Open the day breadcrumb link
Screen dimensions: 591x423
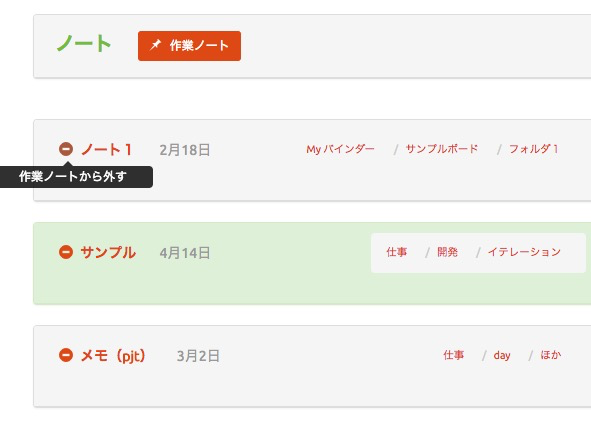tap(502, 355)
